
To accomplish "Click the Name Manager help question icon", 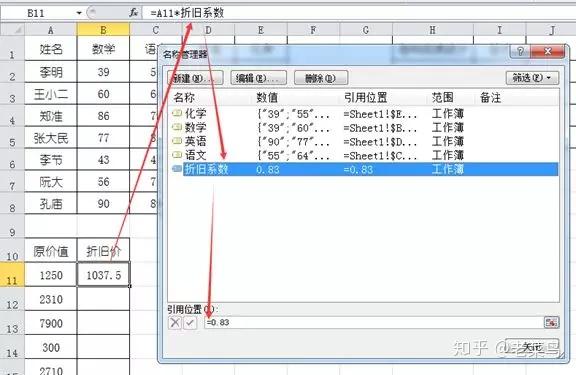I will tap(519, 51).
